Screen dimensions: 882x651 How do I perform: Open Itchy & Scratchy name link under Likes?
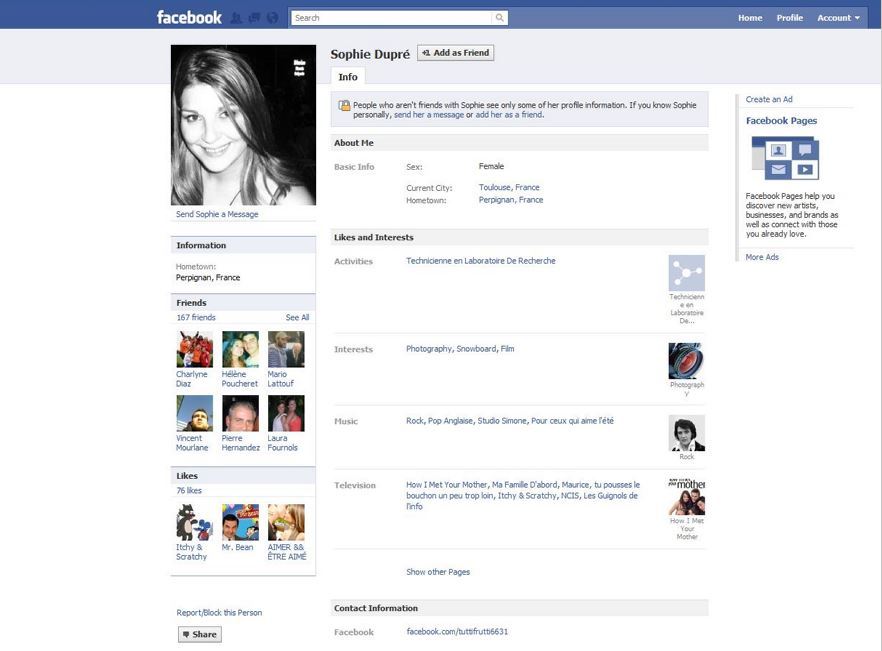click(192, 552)
